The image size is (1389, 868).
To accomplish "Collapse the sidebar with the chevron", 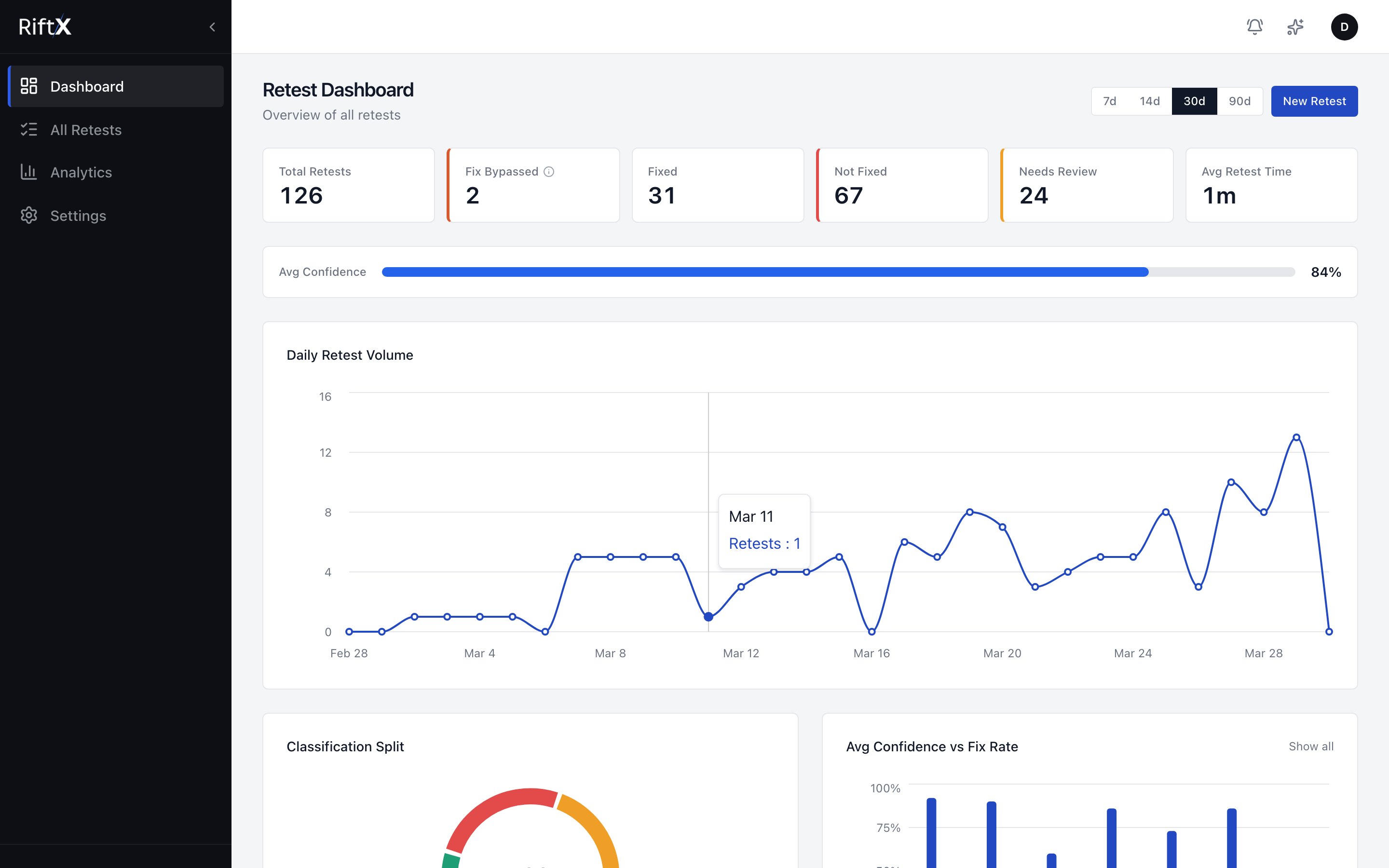I will (x=212, y=27).
